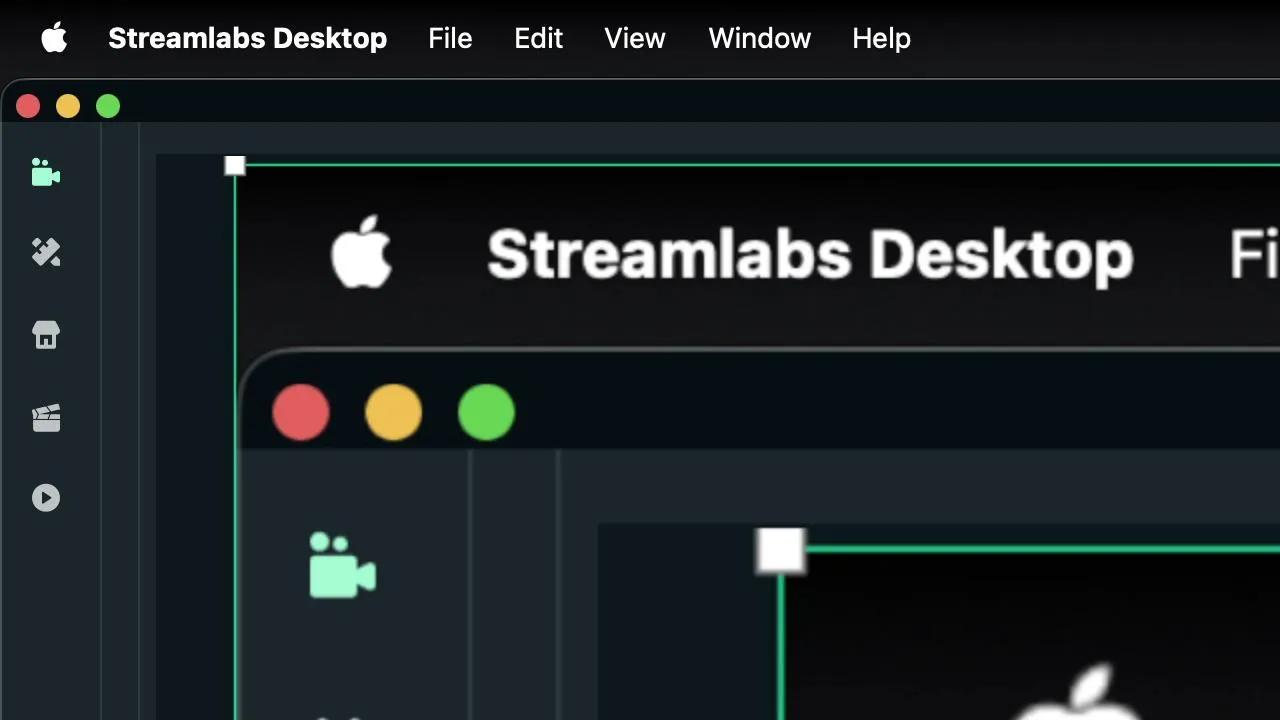Minimize the Streamlabs window with yellow button

(68, 106)
